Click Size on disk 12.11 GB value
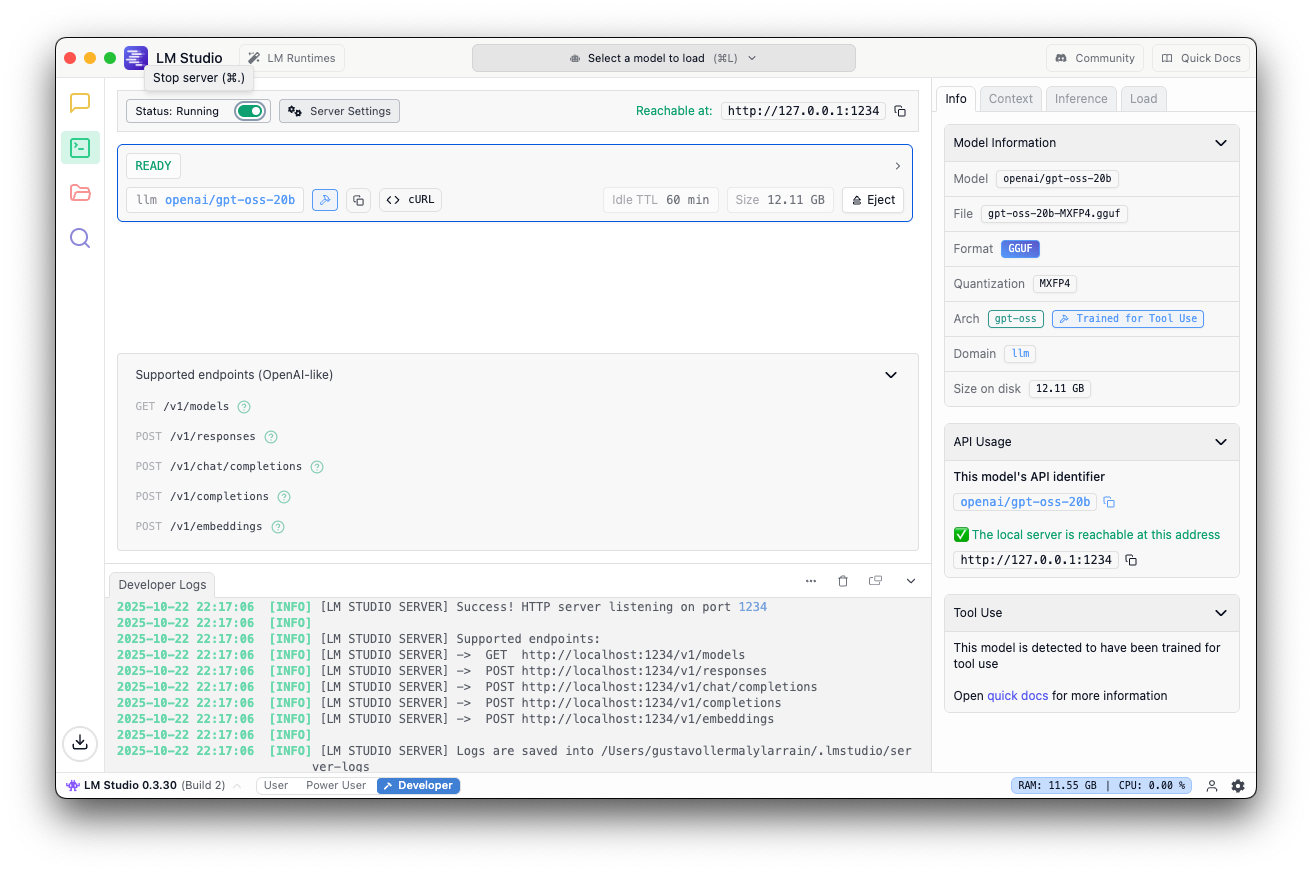The height and width of the screenshot is (872, 1312). 1060,389
